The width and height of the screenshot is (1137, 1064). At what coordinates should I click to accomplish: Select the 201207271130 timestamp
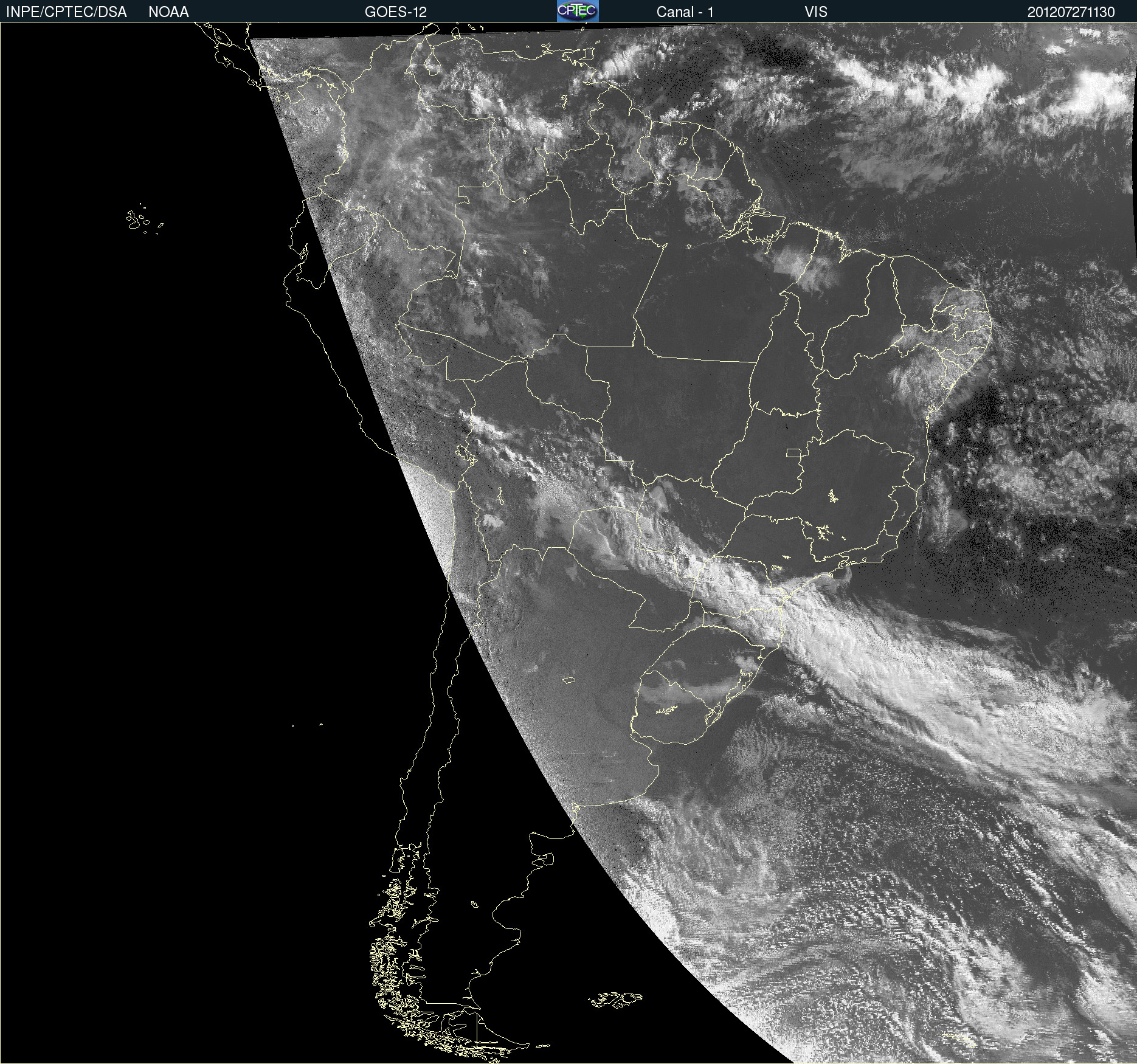[1071, 12]
